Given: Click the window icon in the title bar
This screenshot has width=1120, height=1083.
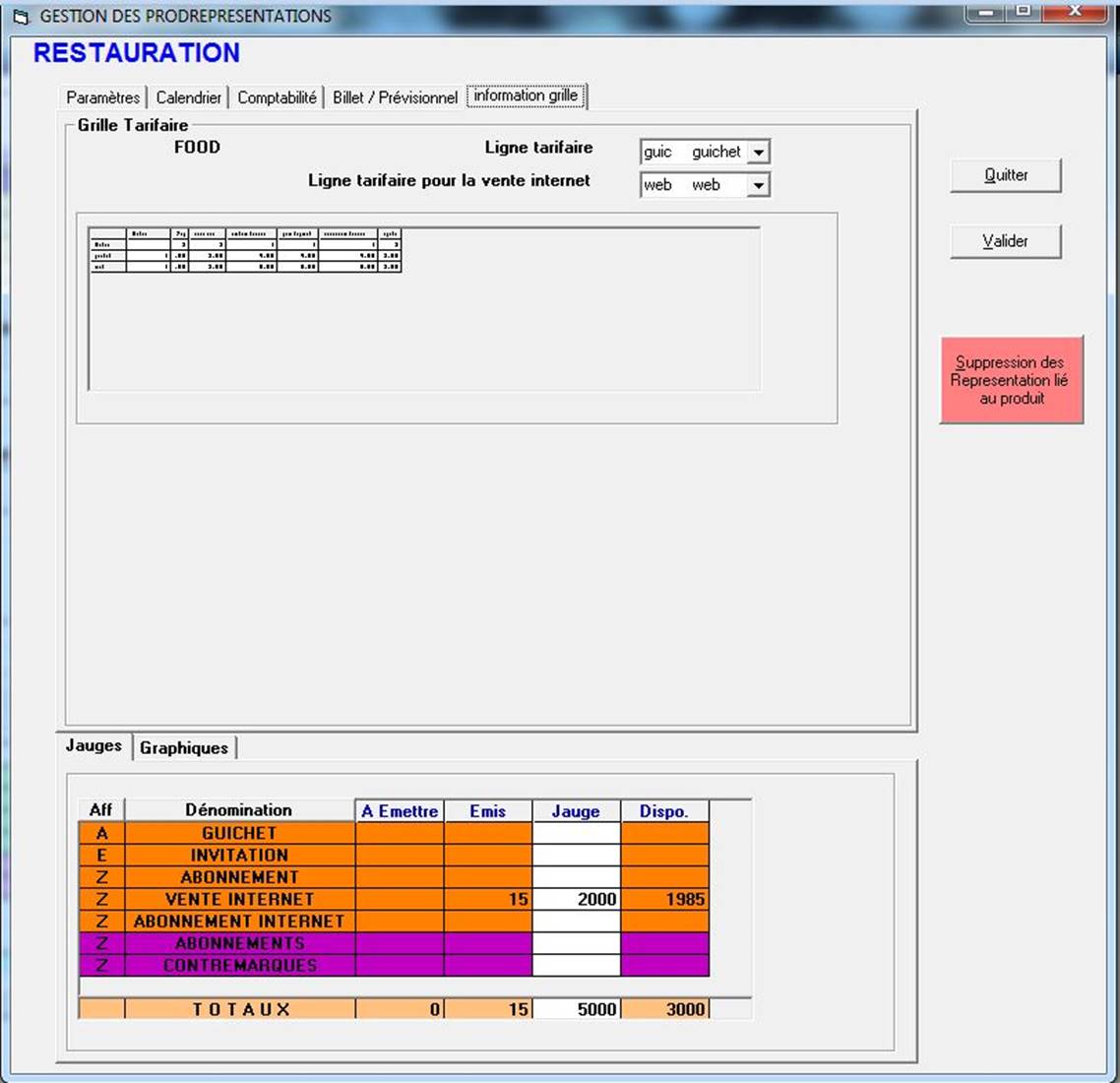Looking at the screenshot, I should click(21, 17).
